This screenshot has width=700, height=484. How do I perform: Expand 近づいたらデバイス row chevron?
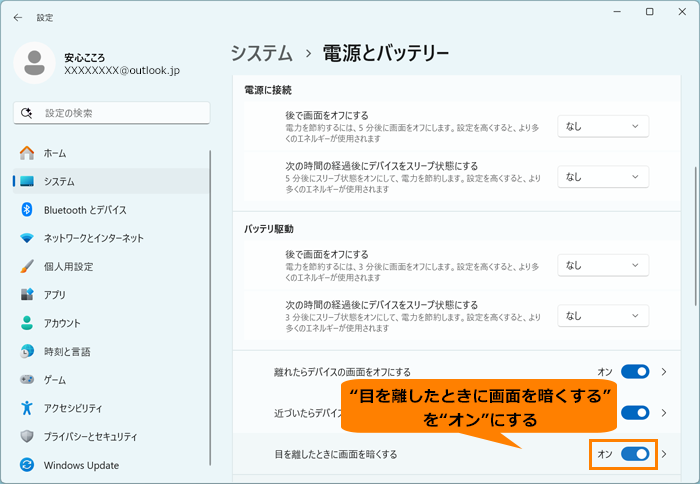[664, 413]
